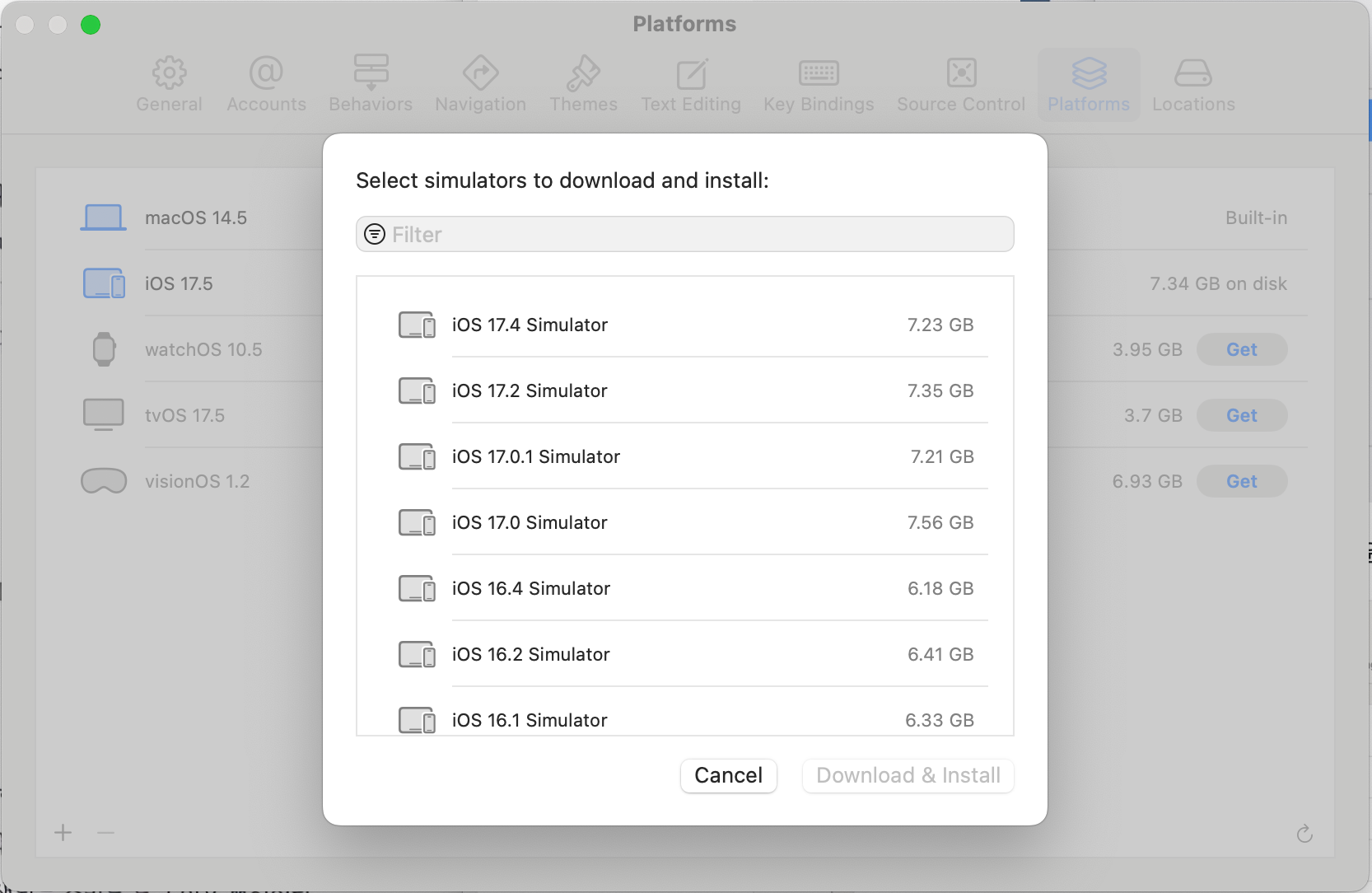Get the visionOS 1.2 platform

pos(1242,481)
